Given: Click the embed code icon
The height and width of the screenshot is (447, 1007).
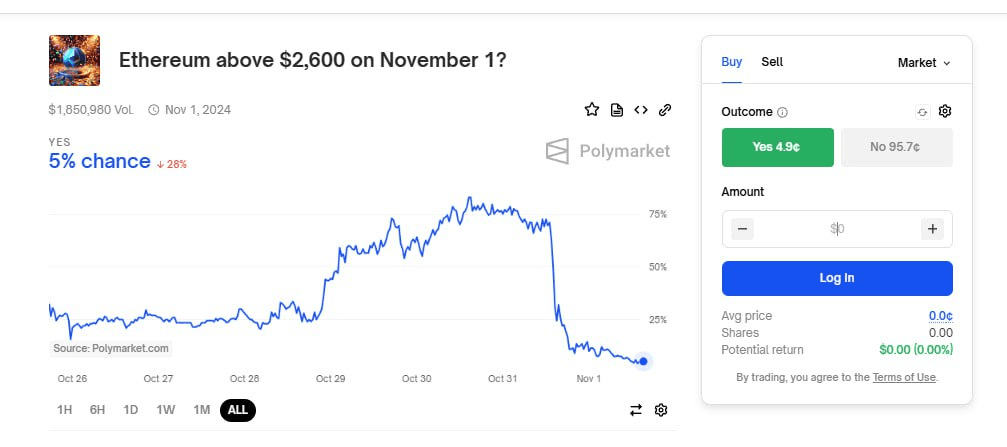Looking at the screenshot, I should 641,110.
